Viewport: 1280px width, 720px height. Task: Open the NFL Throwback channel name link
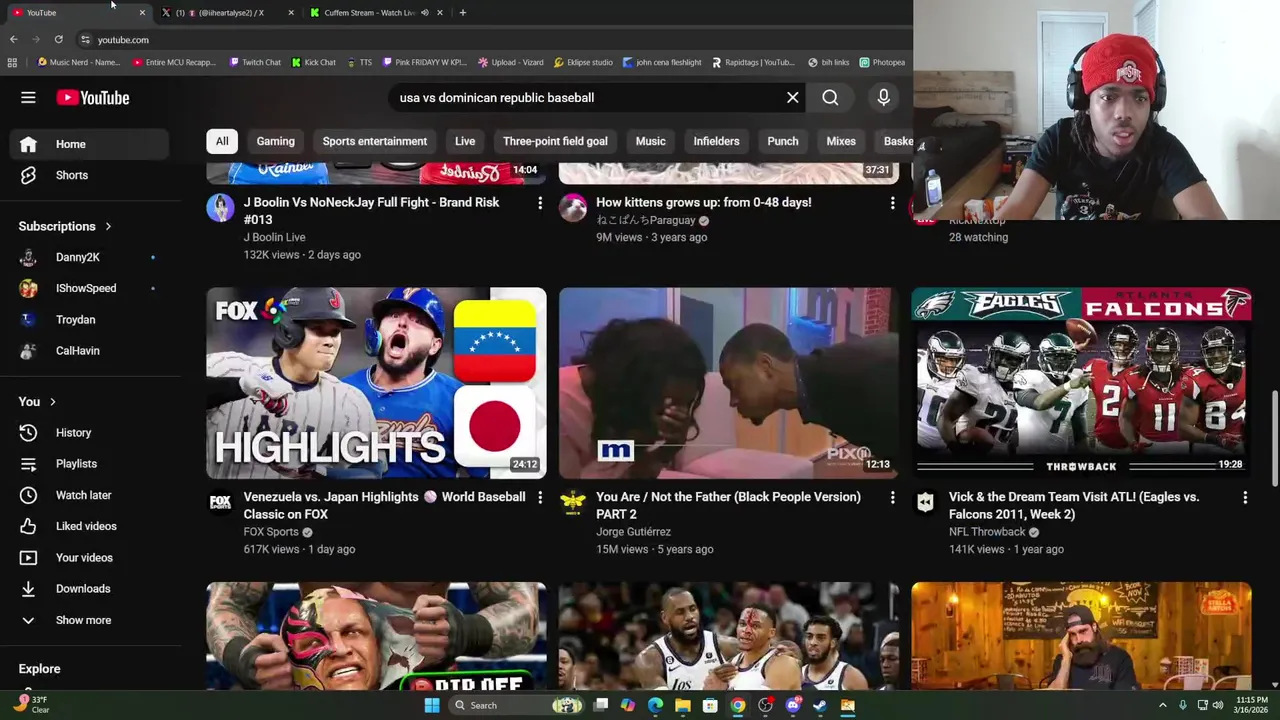pos(987,532)
